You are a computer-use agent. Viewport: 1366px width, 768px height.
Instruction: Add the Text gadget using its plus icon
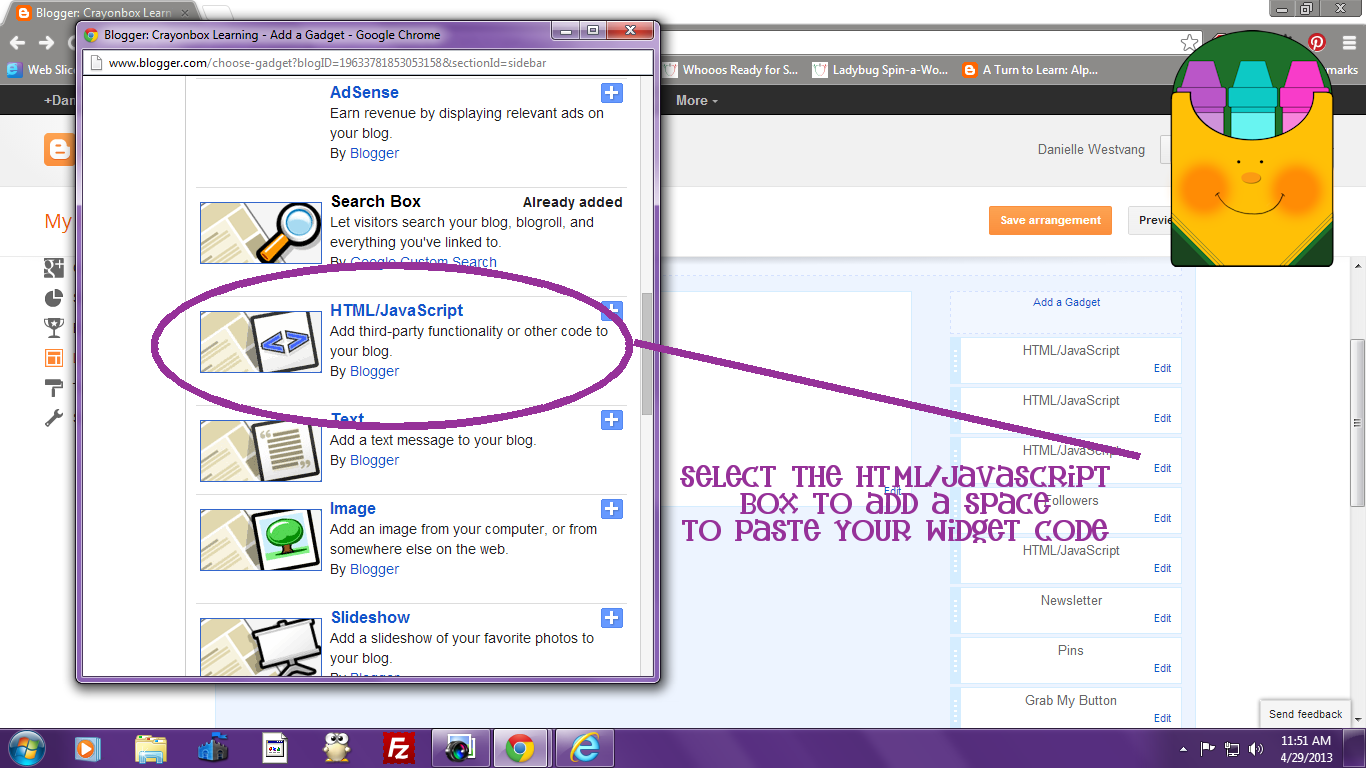[612, 420]
